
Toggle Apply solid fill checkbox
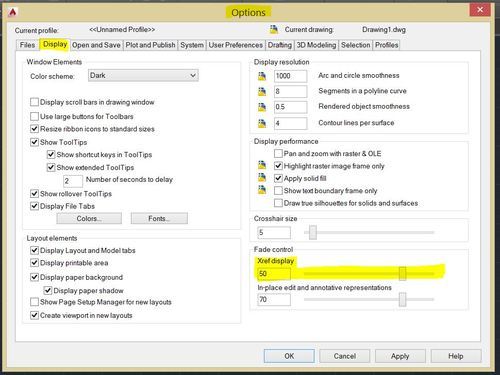(x=278, y=178)
